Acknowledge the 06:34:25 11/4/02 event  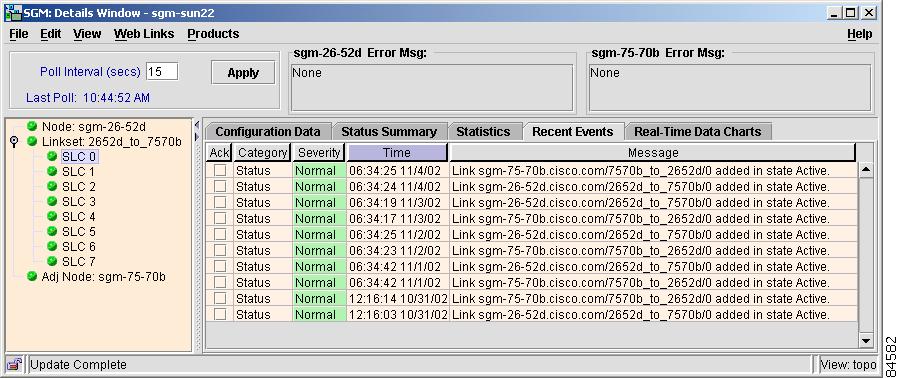pos(220,170)
